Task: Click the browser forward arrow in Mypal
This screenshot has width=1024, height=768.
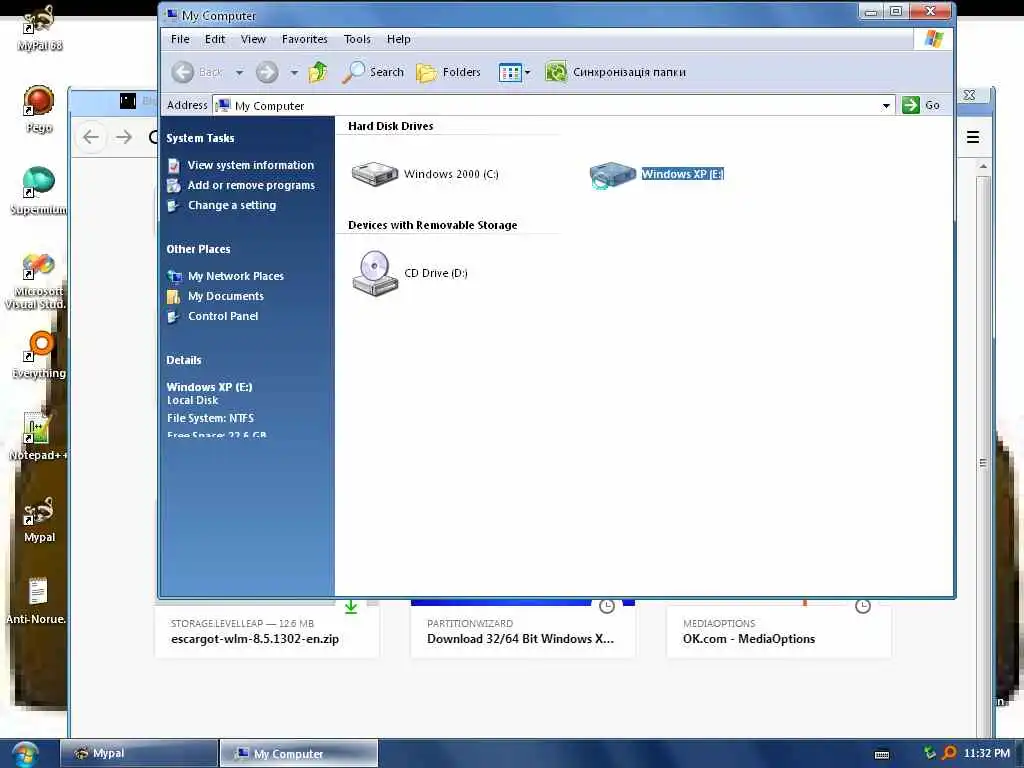Action: tap(124, 137)
